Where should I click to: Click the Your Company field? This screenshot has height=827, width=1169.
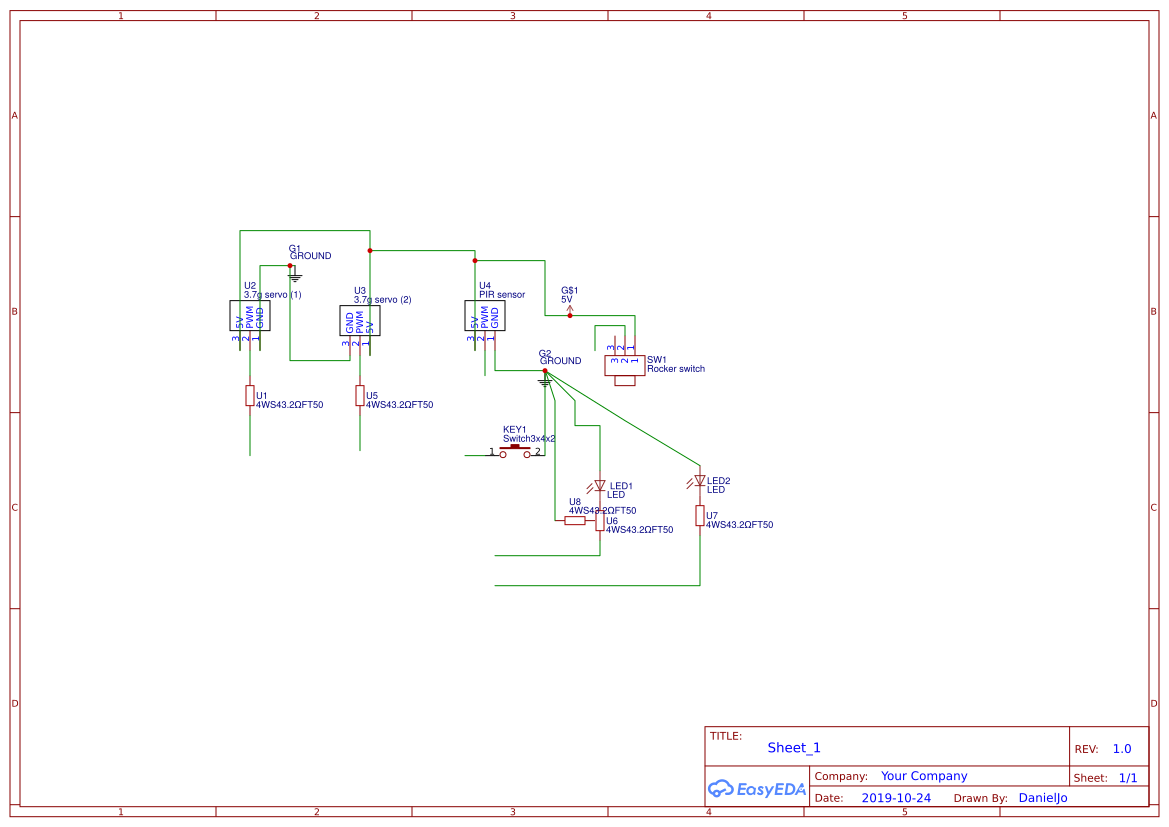coord(923,775)
